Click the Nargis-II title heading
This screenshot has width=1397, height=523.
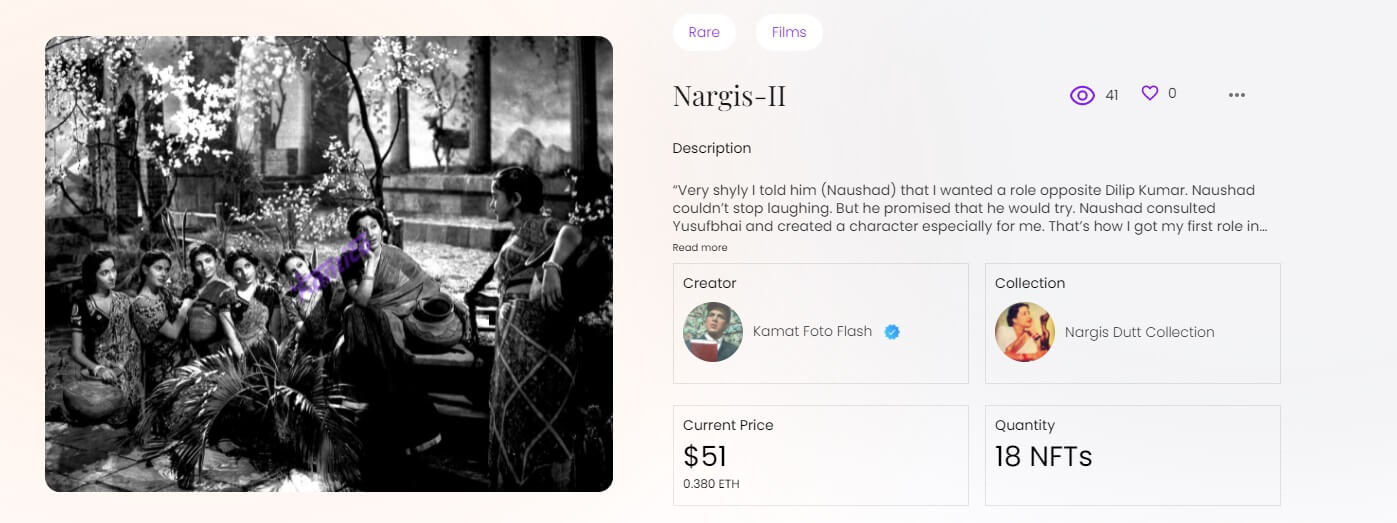pos(729,96)
